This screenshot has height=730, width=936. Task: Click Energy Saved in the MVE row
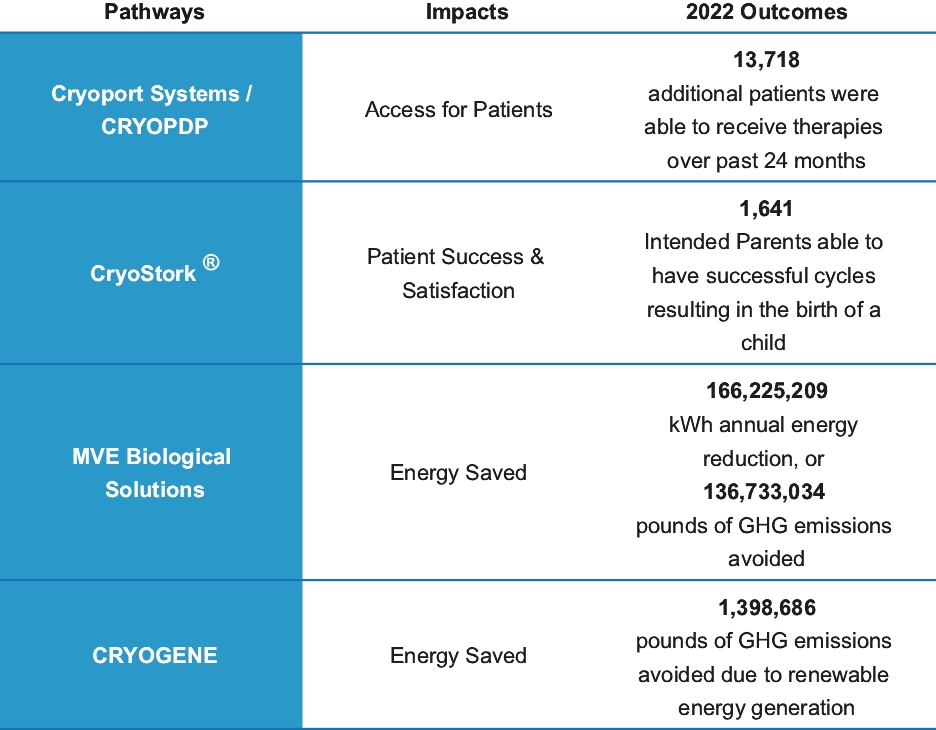[x=458, y=473]
